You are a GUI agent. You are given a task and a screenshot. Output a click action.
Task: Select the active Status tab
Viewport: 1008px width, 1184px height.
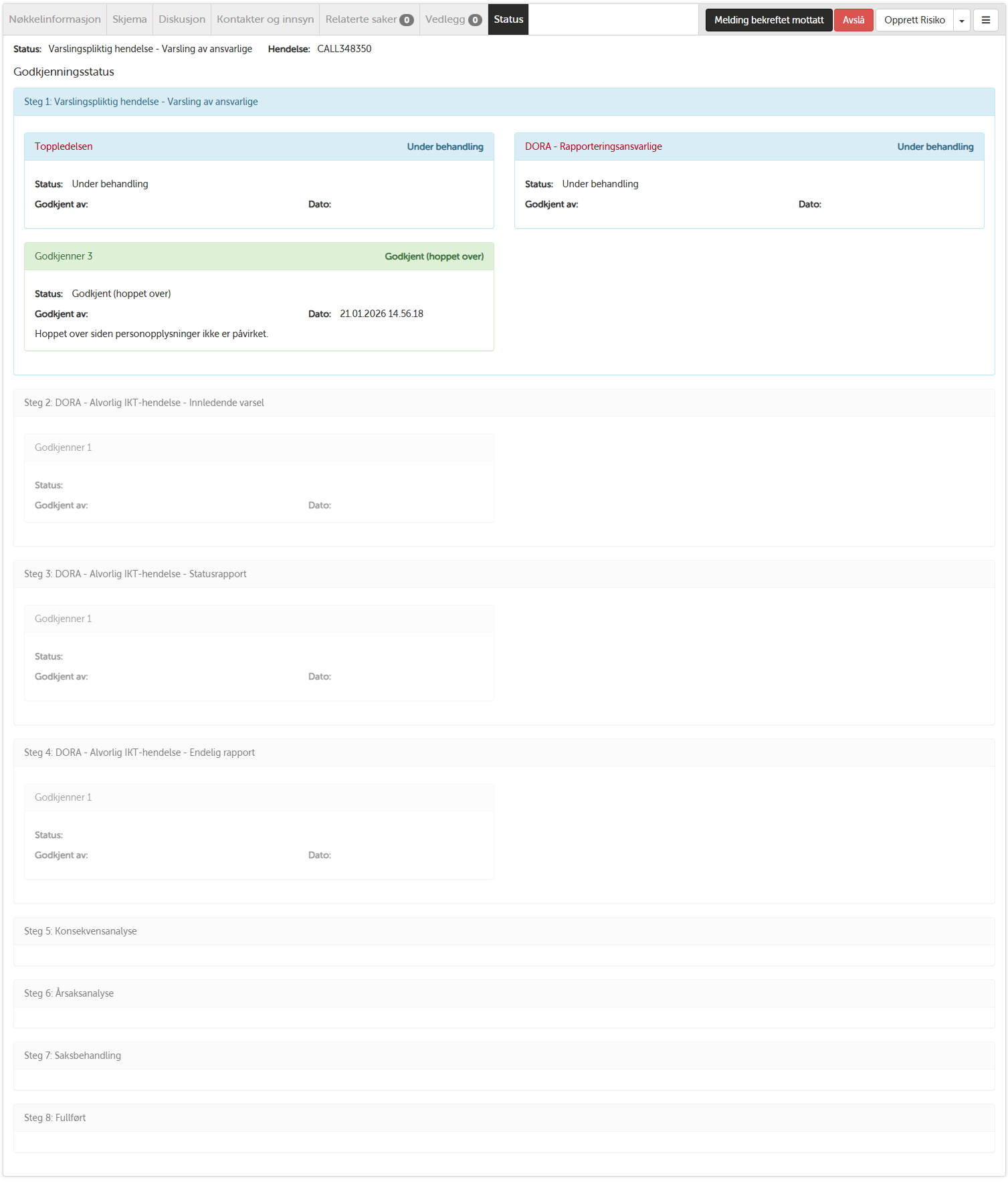pos(508,19)
